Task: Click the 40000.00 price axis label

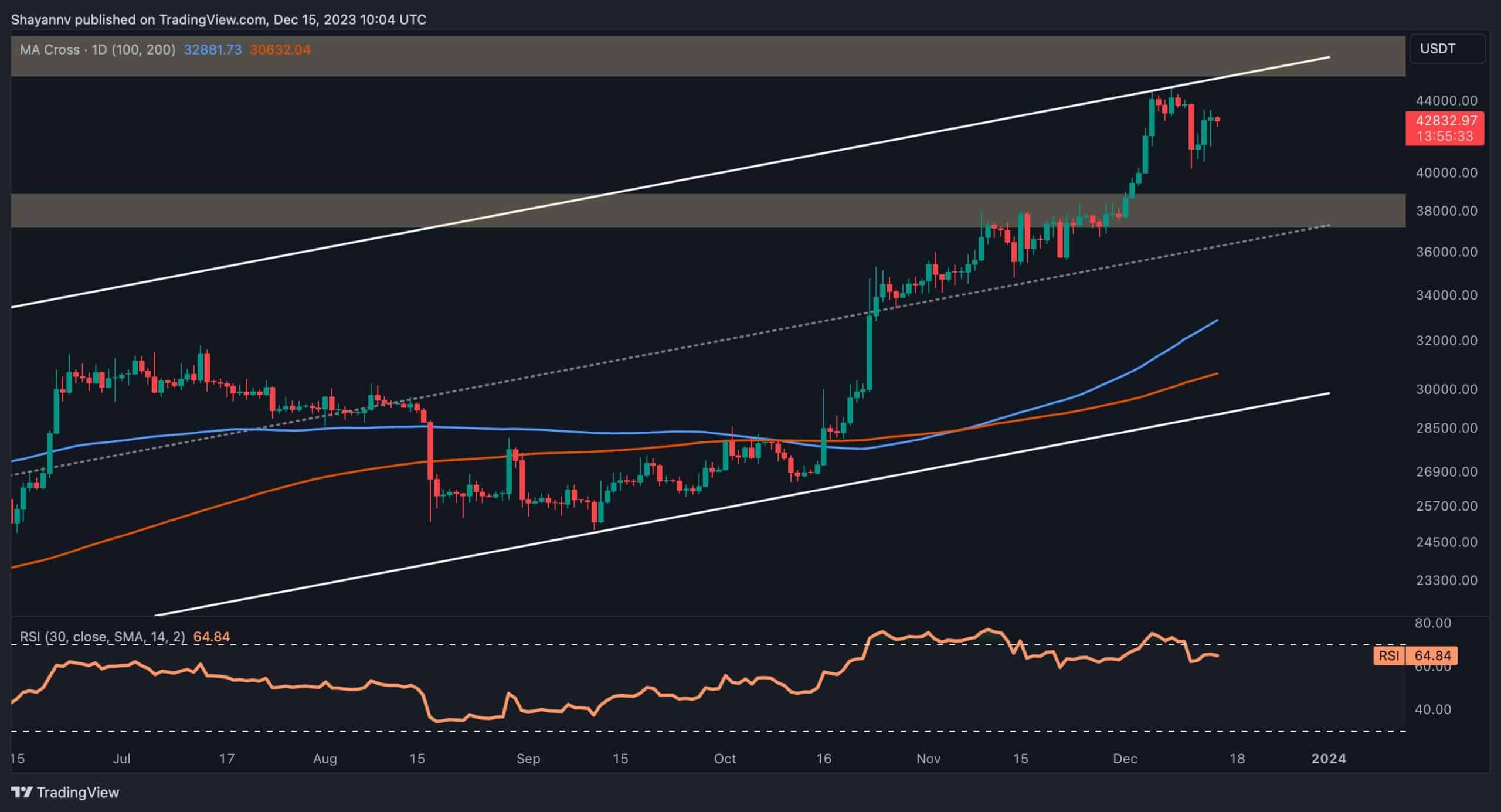Action: pos(1446,173)
